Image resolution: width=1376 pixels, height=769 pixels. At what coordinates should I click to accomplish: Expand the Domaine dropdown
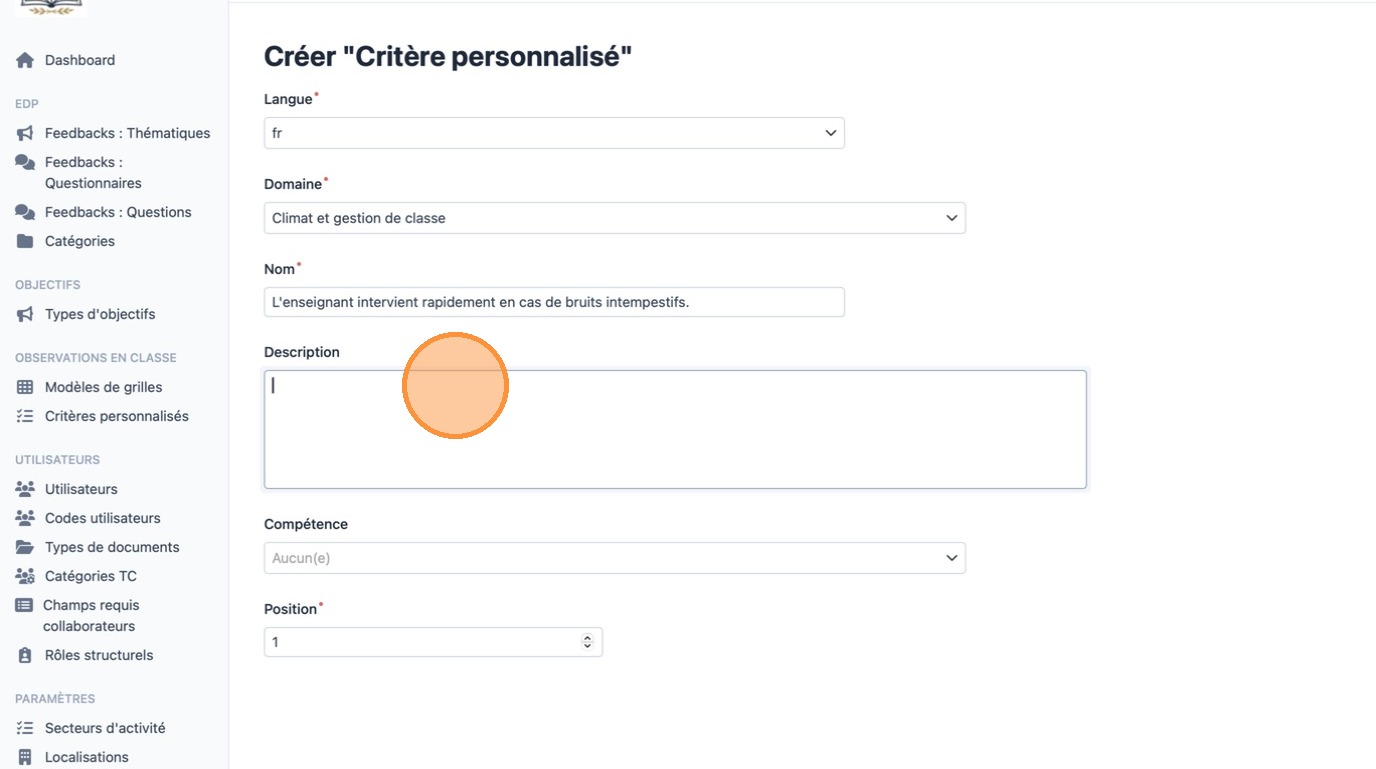[614, 218]
